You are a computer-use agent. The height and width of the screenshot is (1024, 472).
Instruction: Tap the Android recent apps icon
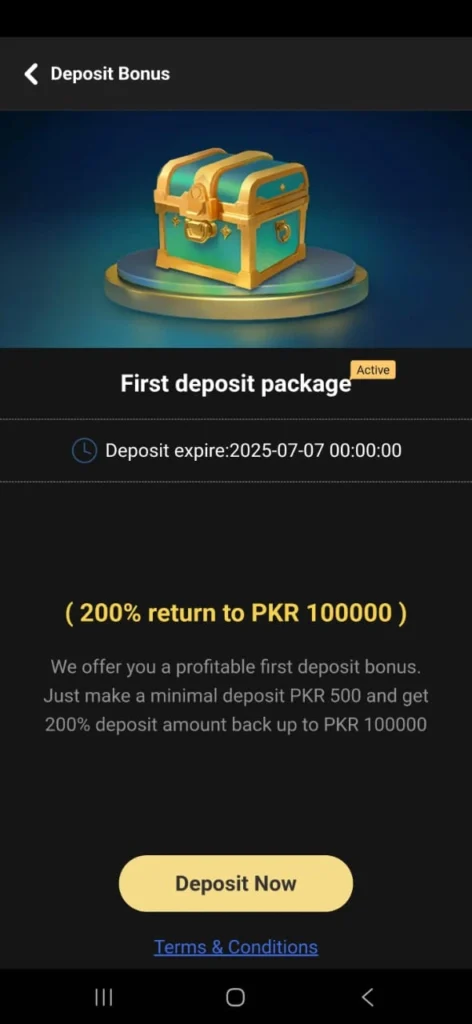[104, 997]
